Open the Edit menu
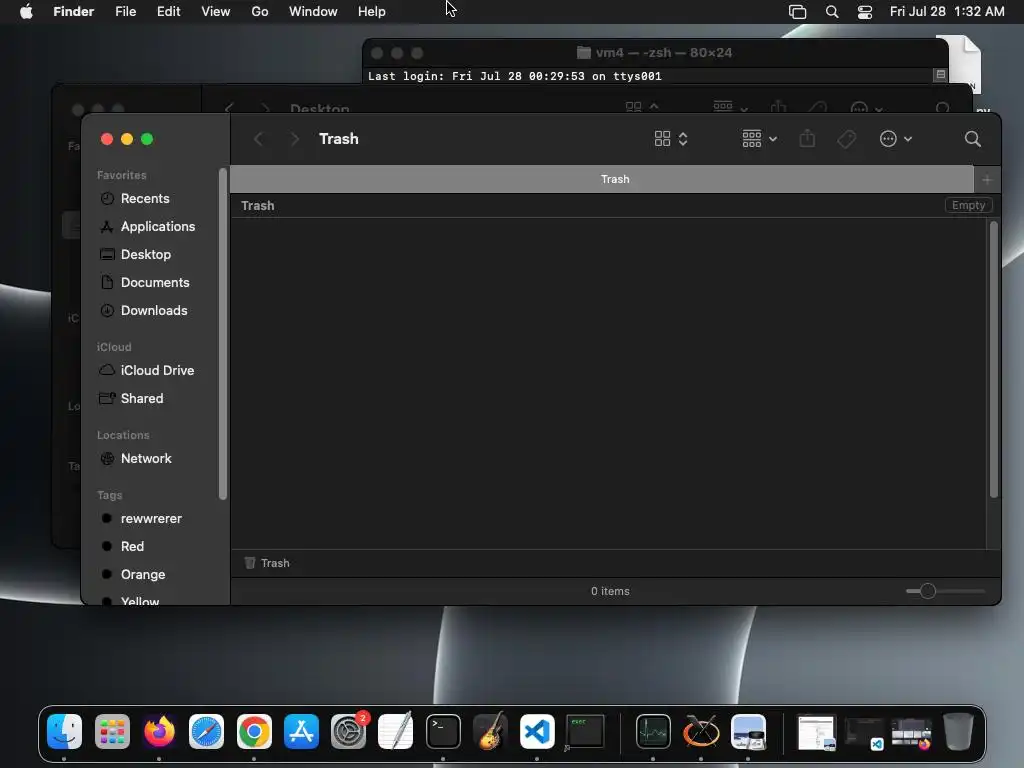Image resolution: width=1024 pixels, height=768 pixels. click(x=168, y=12)
